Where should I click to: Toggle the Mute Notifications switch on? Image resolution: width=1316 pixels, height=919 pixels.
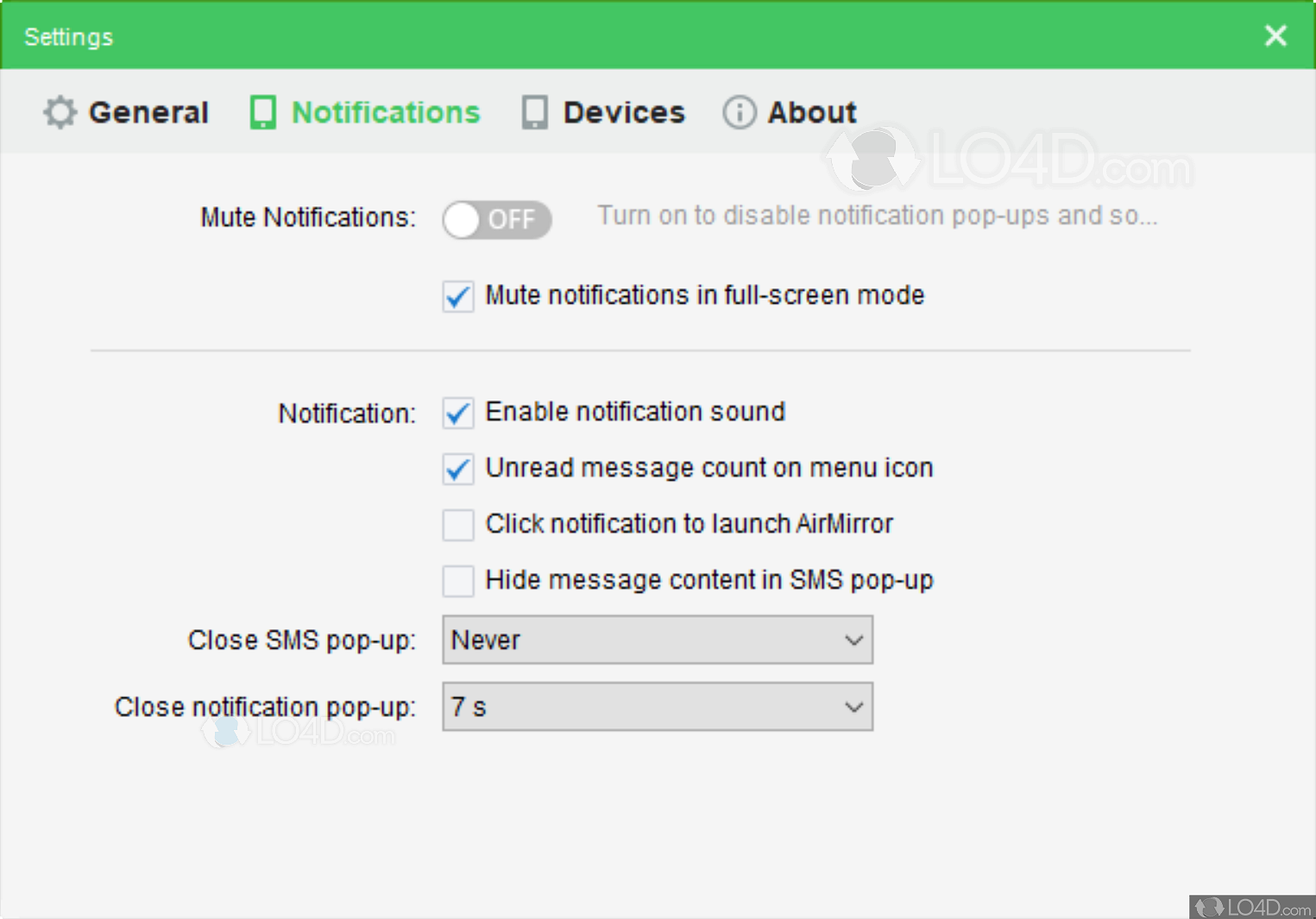click(x=497, y=220)
